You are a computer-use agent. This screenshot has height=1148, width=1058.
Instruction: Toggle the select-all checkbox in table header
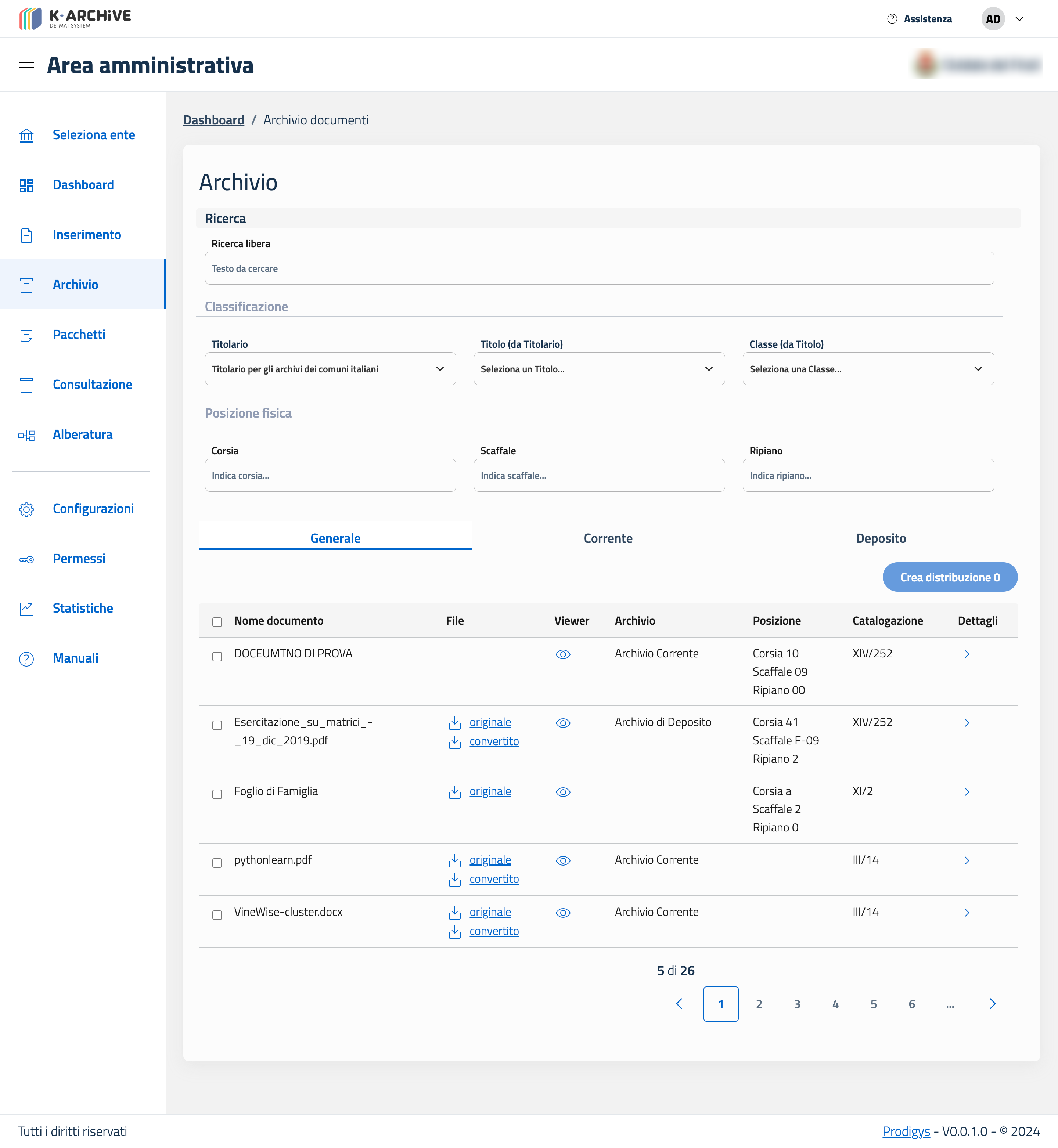pyautogui.click(x=217, y=622)
